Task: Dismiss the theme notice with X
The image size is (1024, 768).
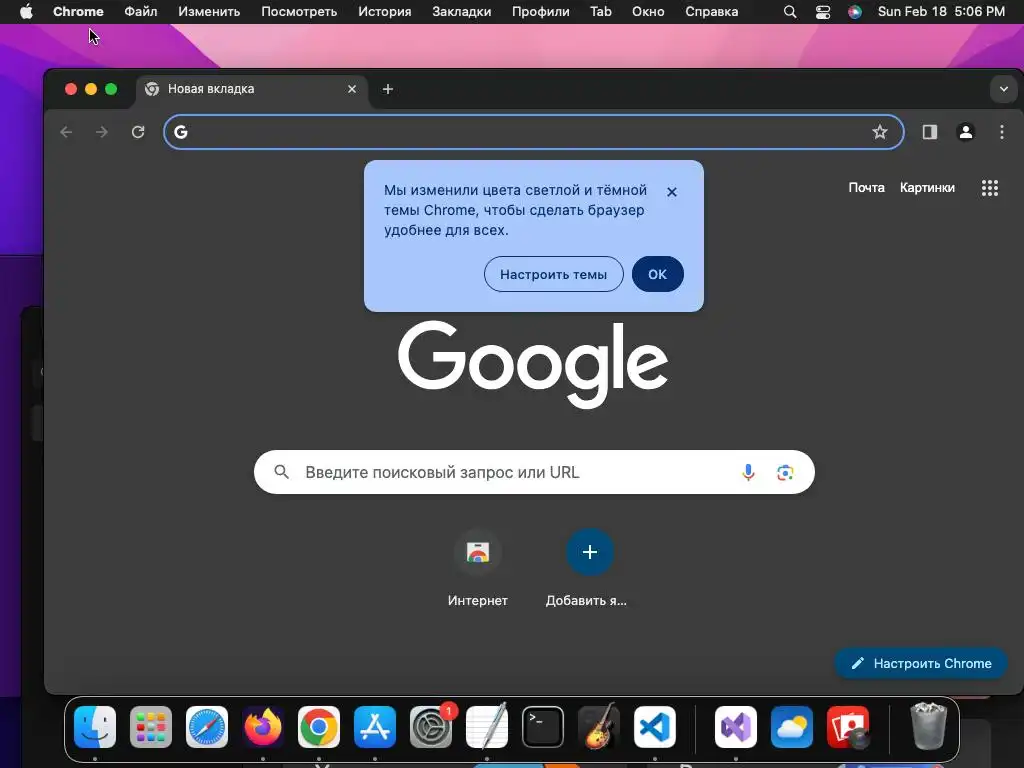Action: [671, 192]
